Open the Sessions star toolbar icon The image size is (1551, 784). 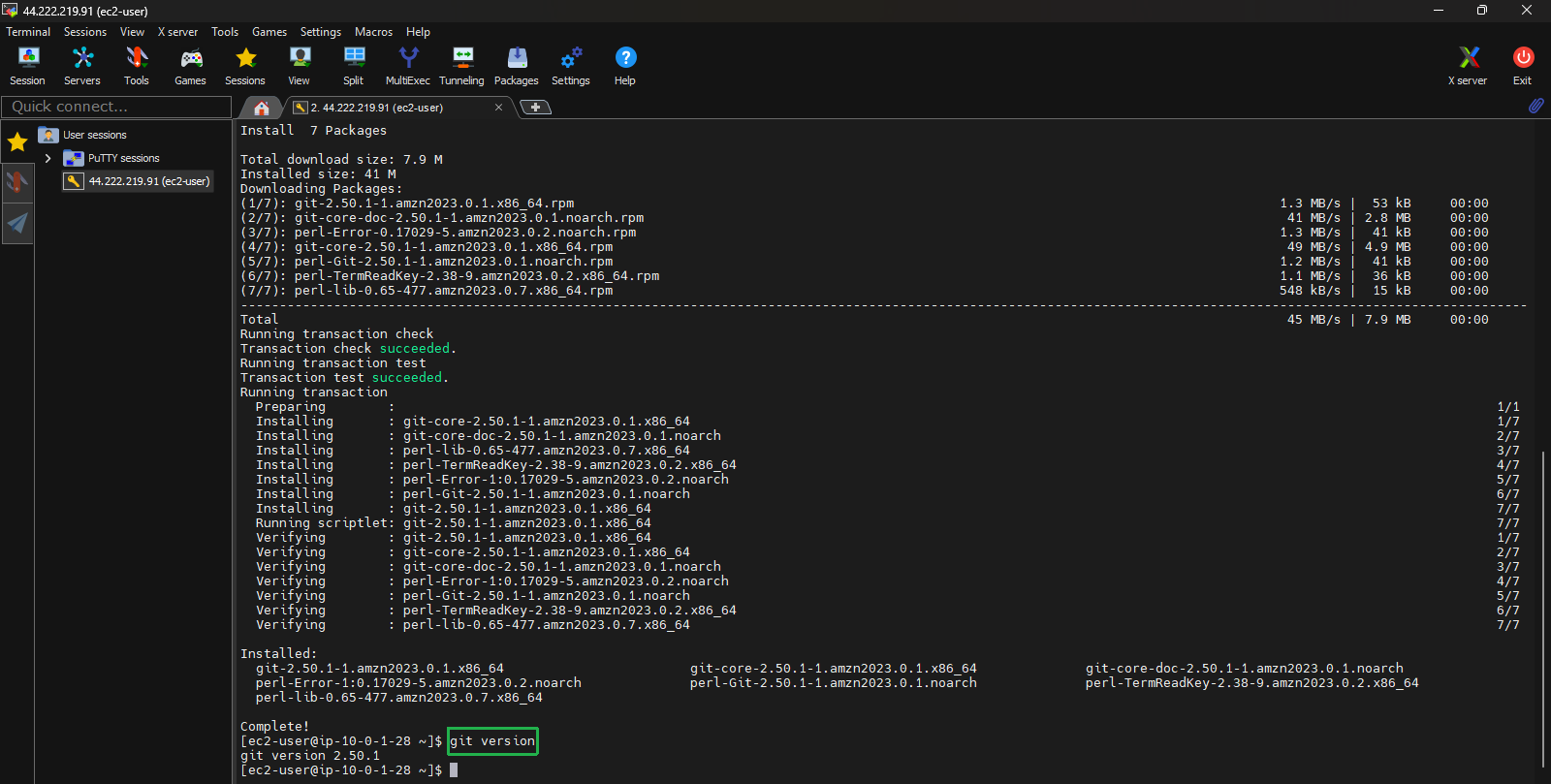coord(245,66)
